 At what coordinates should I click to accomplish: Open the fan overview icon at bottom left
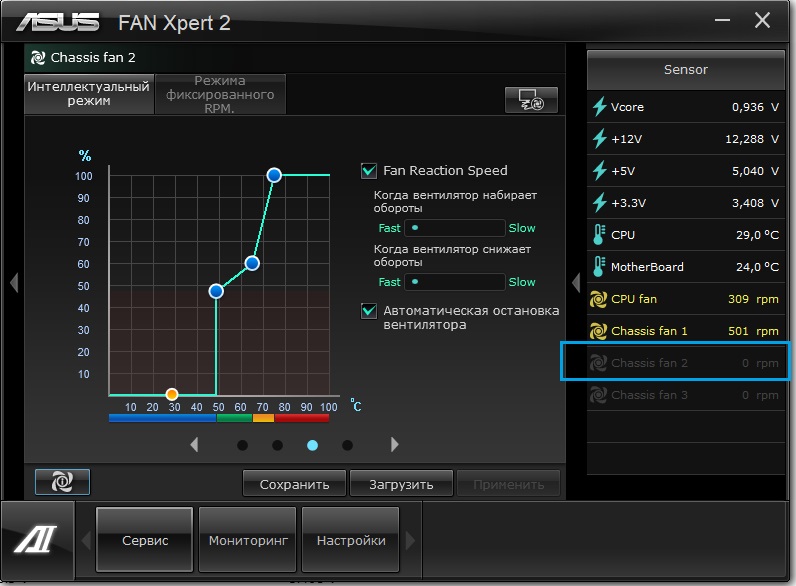coord(62,481)
